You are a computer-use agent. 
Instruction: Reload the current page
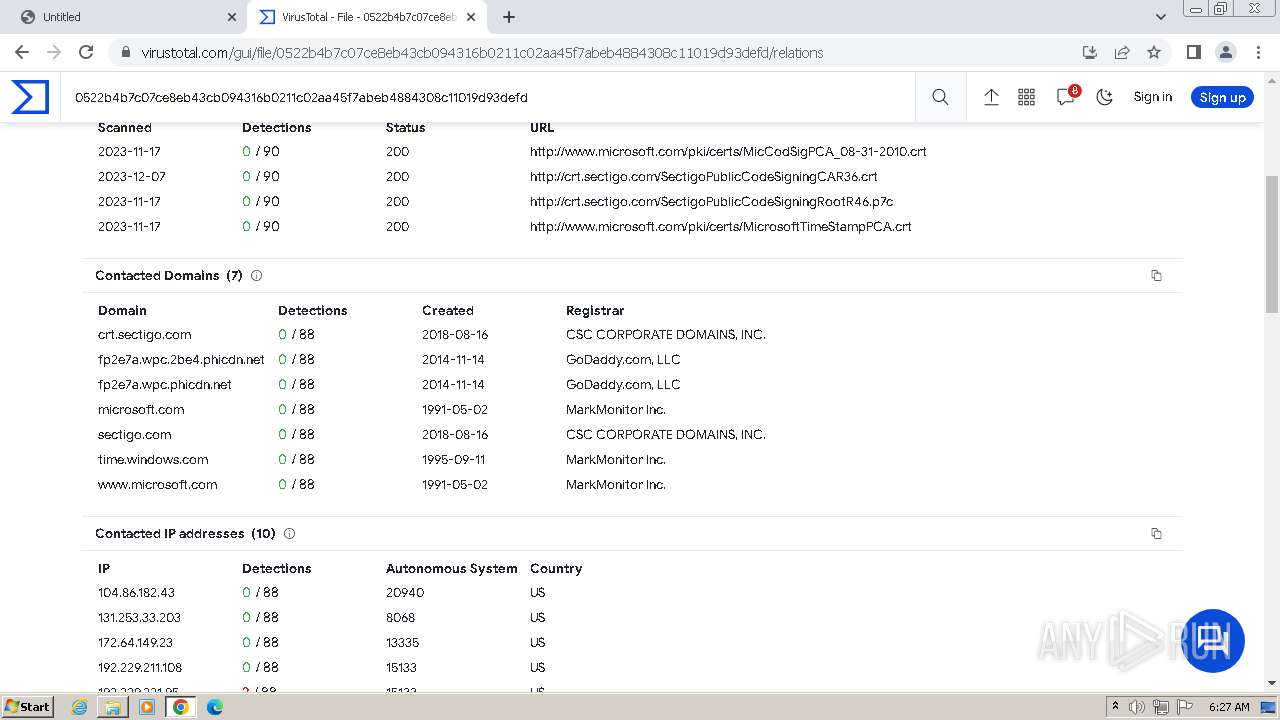(x=86, y=52)
